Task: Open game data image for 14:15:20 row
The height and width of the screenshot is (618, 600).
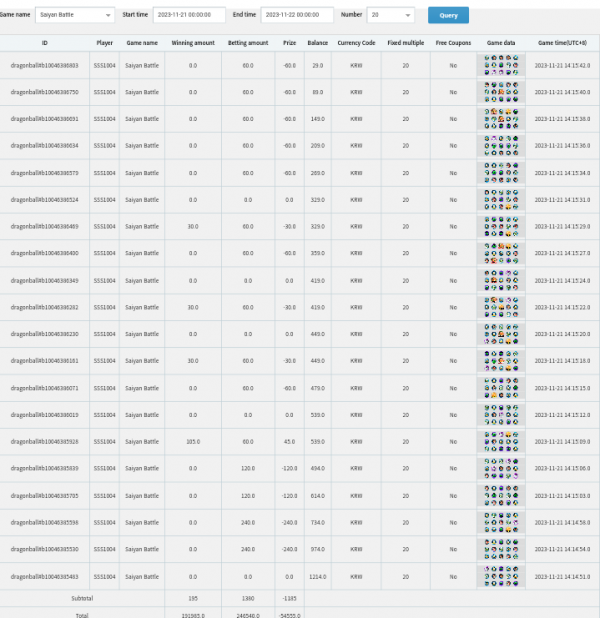Action: click(501, 334)
